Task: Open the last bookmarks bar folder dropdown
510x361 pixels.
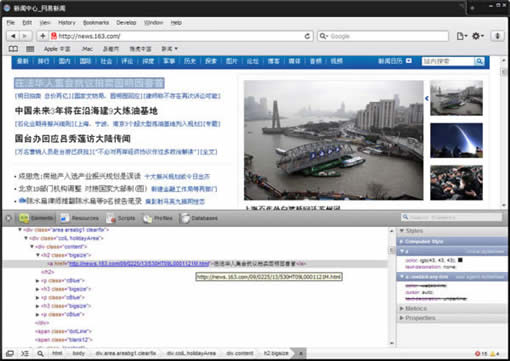Action: click(x=170, y=49)
